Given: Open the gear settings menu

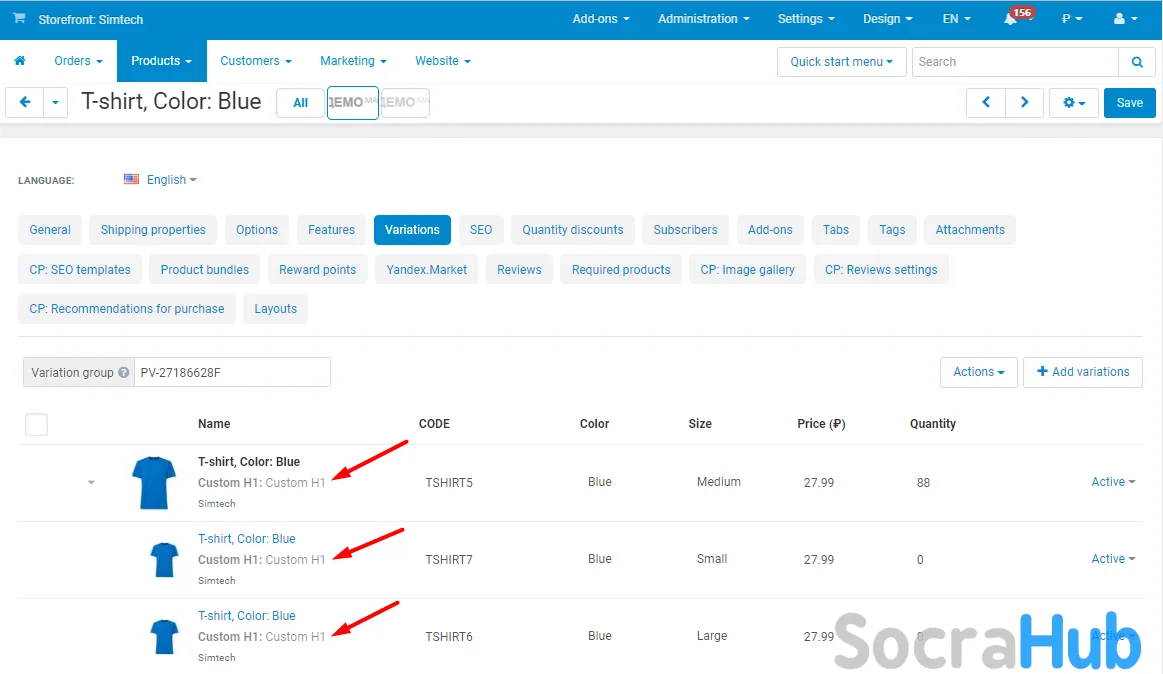Looking at the screenshot, I should pos(1073,103).
